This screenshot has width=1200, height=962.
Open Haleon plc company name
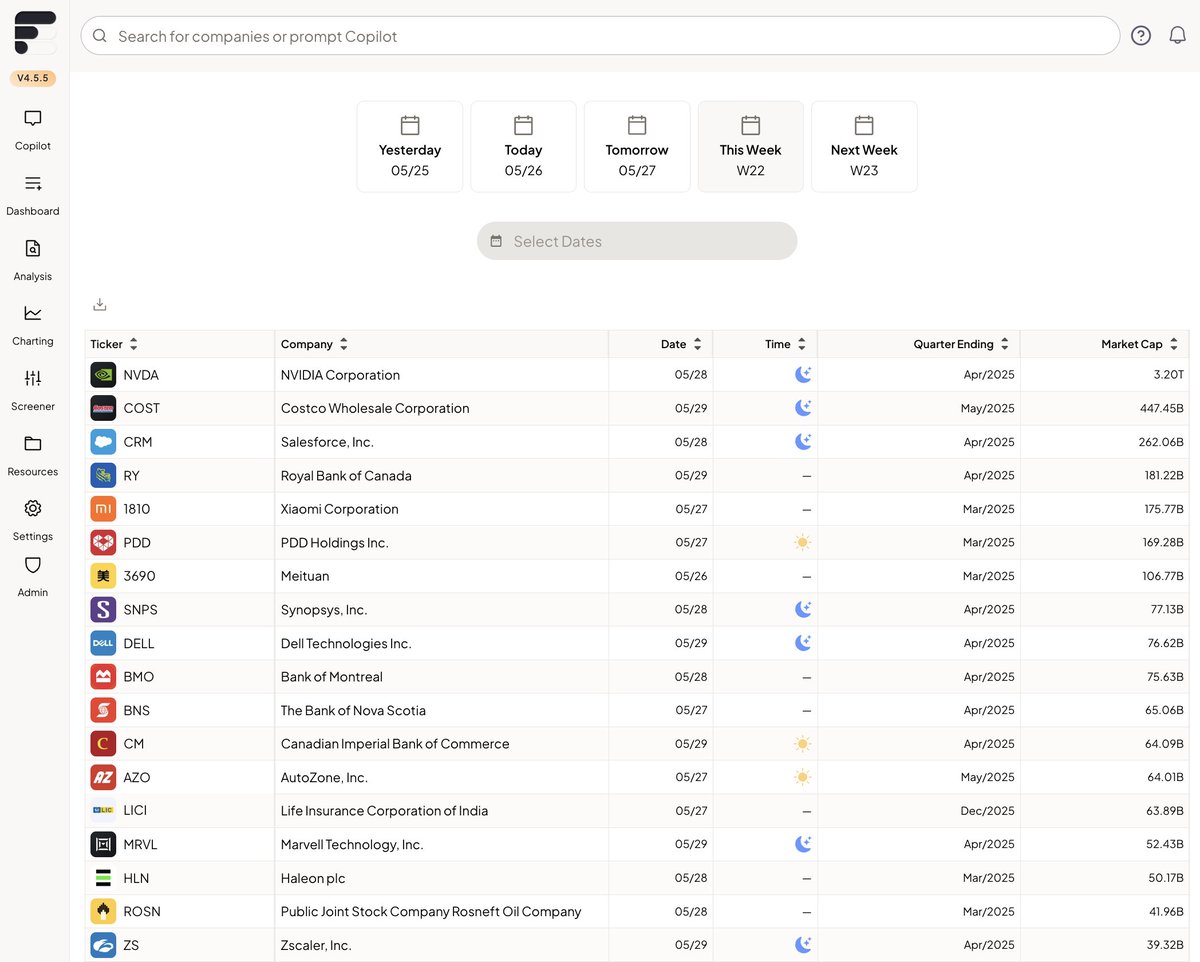pos(313,878)
